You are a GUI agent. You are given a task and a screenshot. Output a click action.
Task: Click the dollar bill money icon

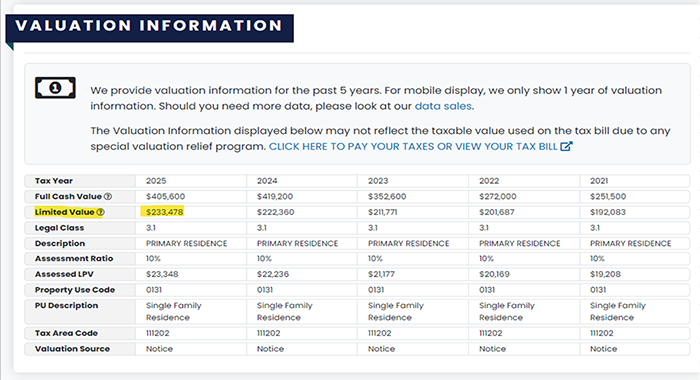tap(55, 88)
